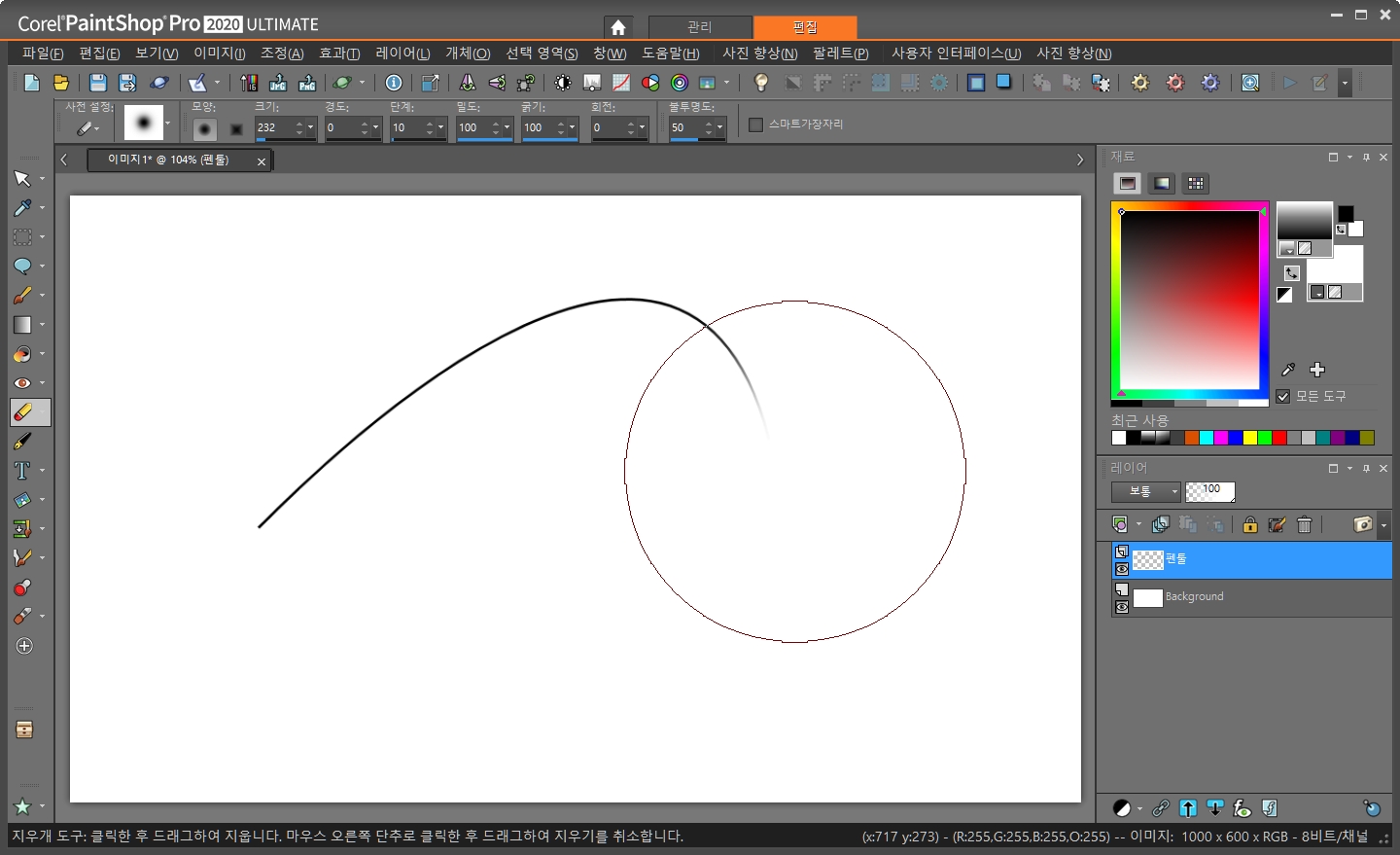Viewport: 1400px width, 855px height.
Task: Hide the 펜툴 layer using its eye icon
Action: (1122, 569)
